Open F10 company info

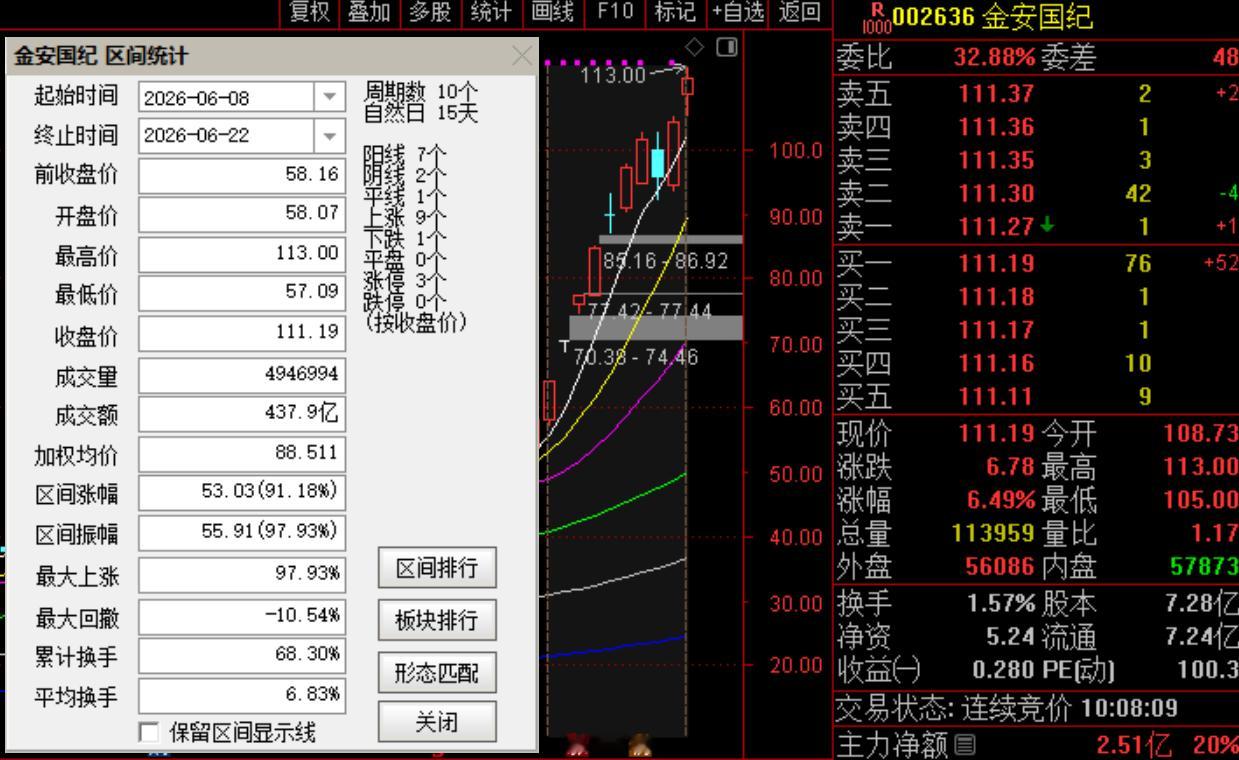pyautogui.click(x=615, y=12)
